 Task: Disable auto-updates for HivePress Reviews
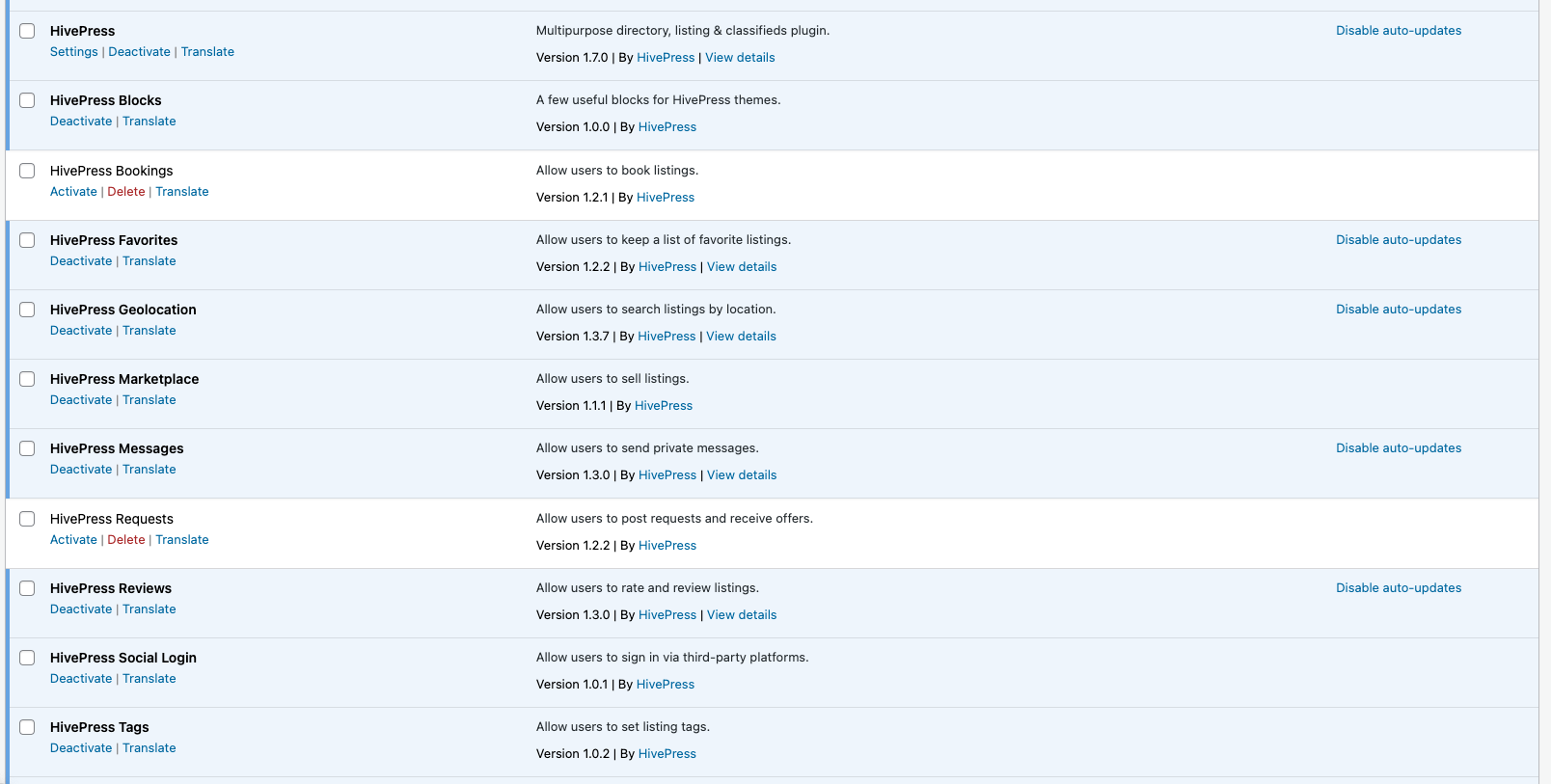(x=1399, y=588)
